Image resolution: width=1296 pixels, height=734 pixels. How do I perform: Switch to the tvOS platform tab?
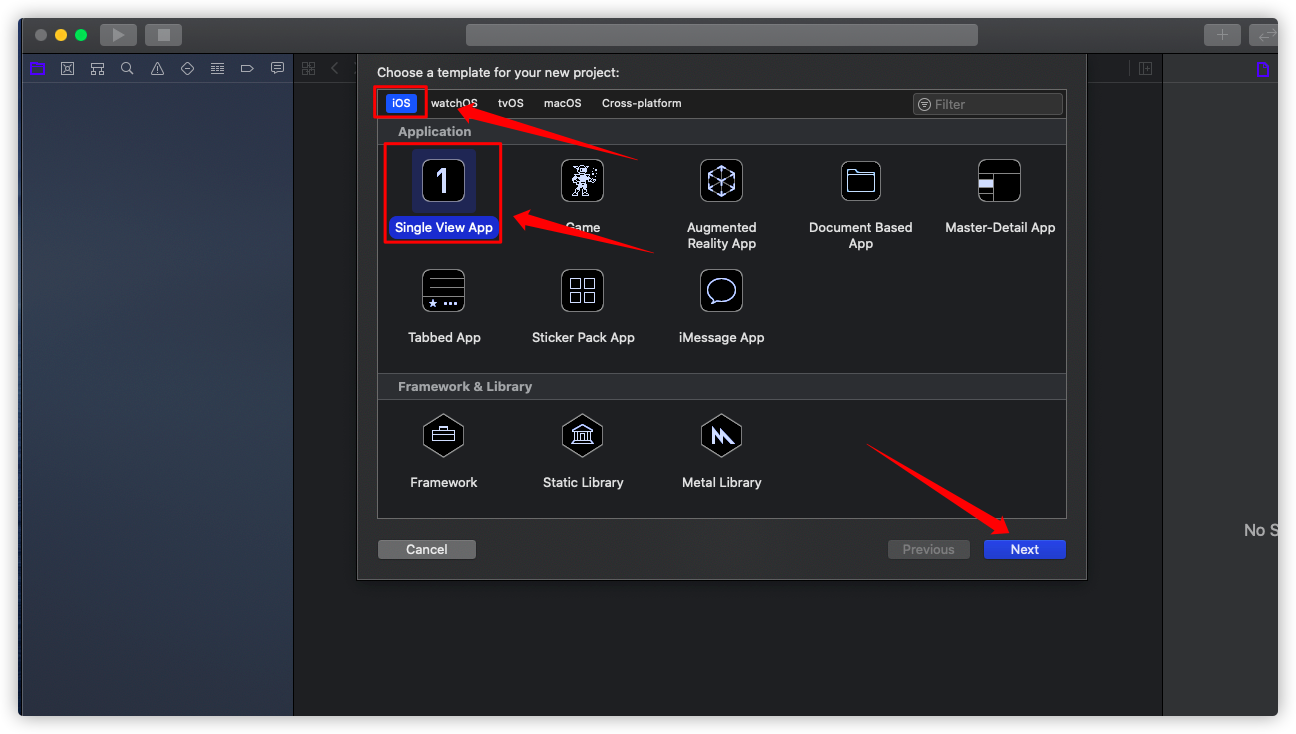click(511, 103)
